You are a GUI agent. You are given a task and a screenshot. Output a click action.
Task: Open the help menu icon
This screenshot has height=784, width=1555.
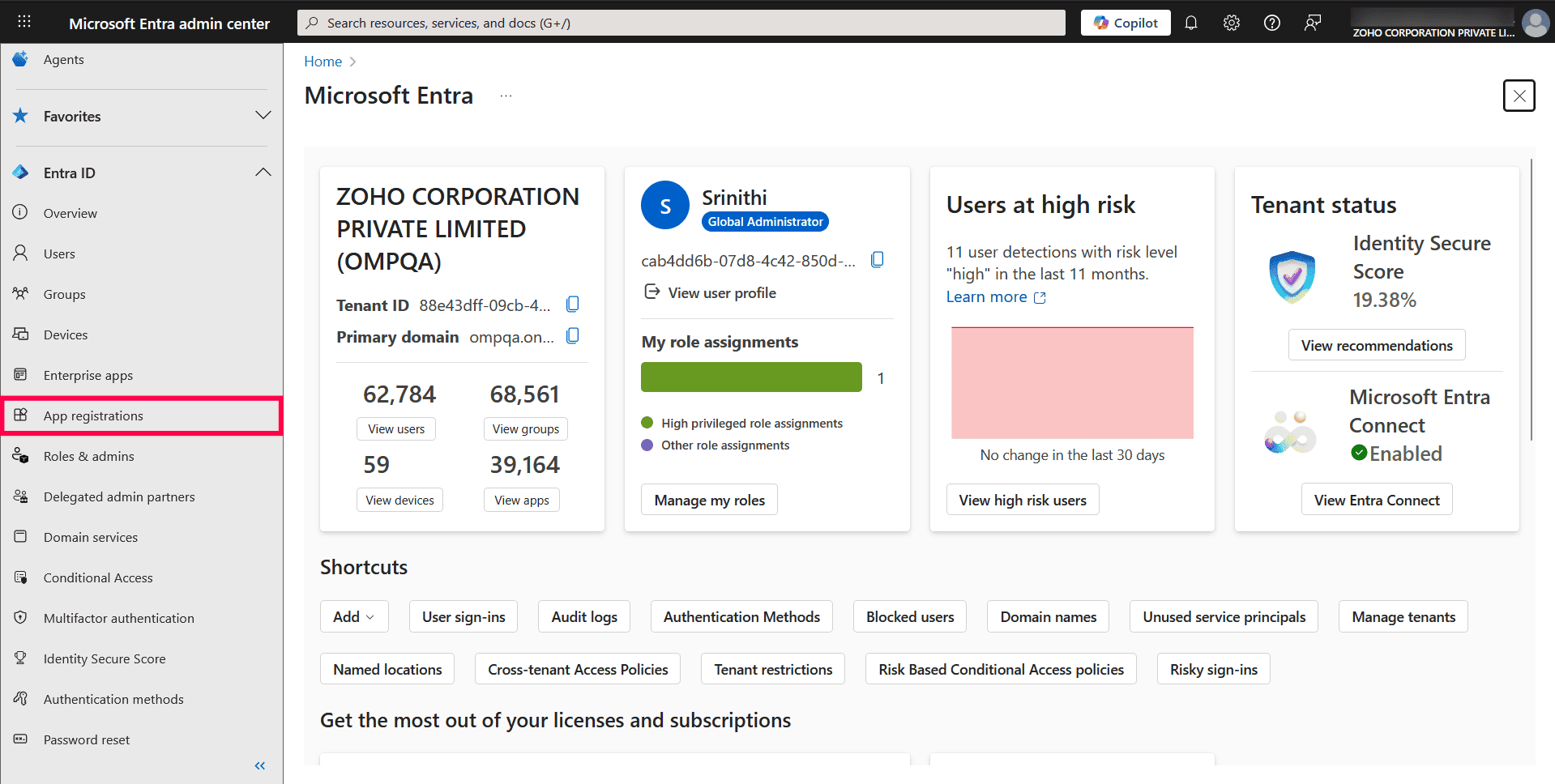(1271, 22)
